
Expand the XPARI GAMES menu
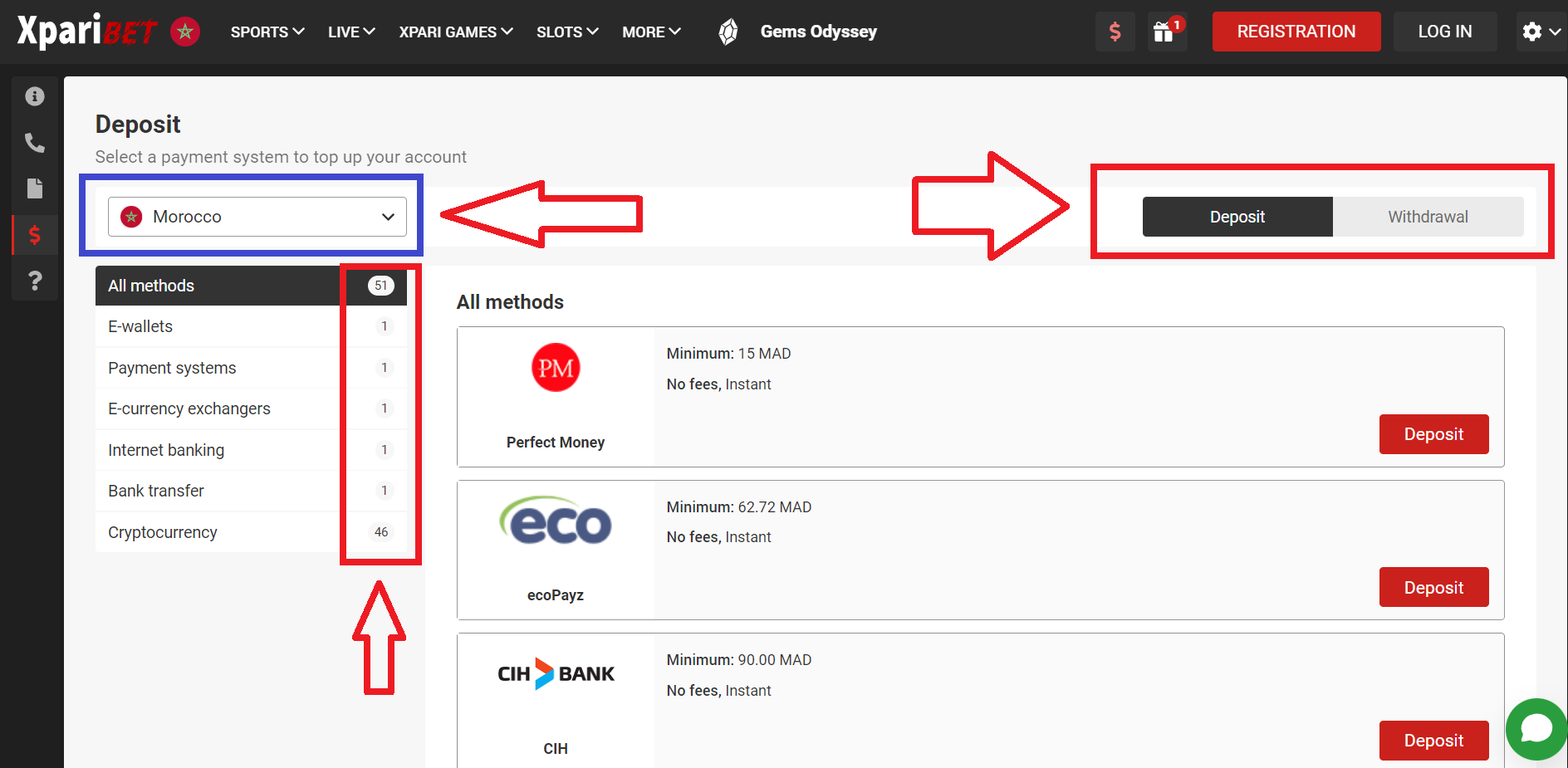coord(456,32)
